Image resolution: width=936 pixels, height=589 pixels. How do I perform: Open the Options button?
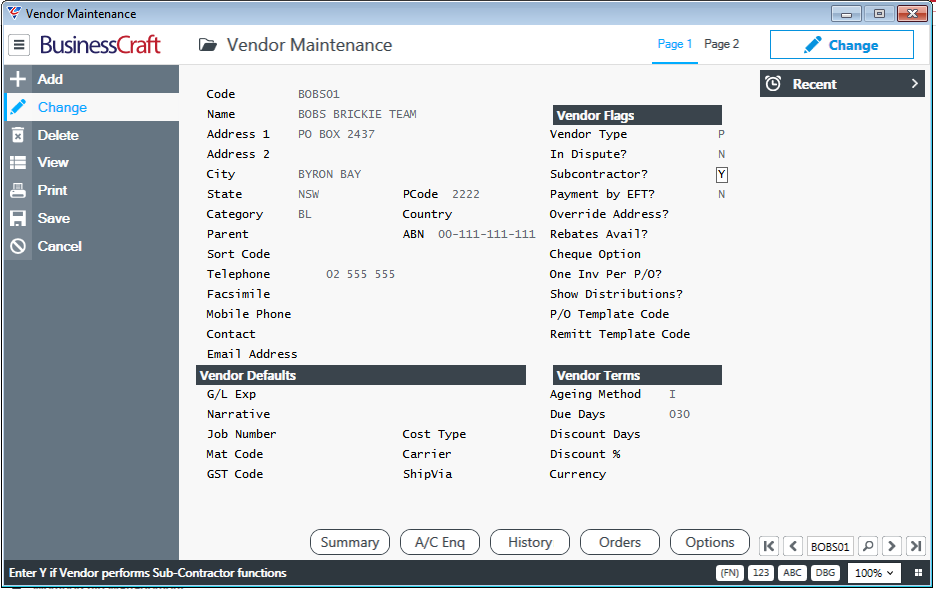click(710, 542)
